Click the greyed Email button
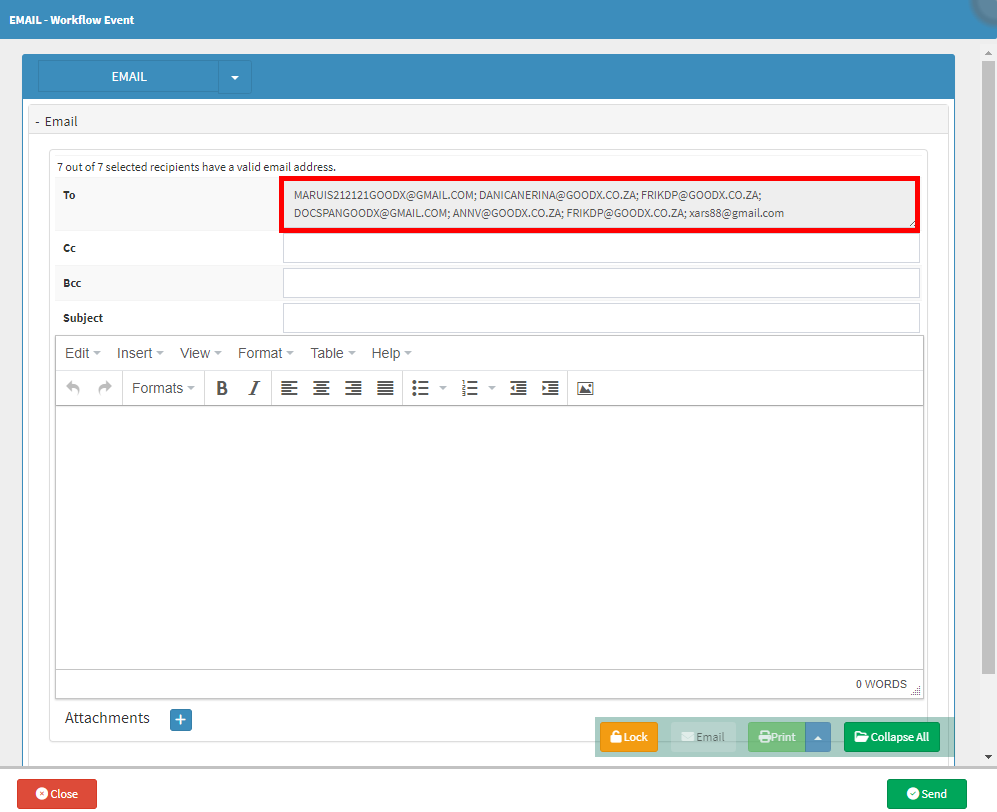This screenshot has width=997, height=812. pos(703,737)
